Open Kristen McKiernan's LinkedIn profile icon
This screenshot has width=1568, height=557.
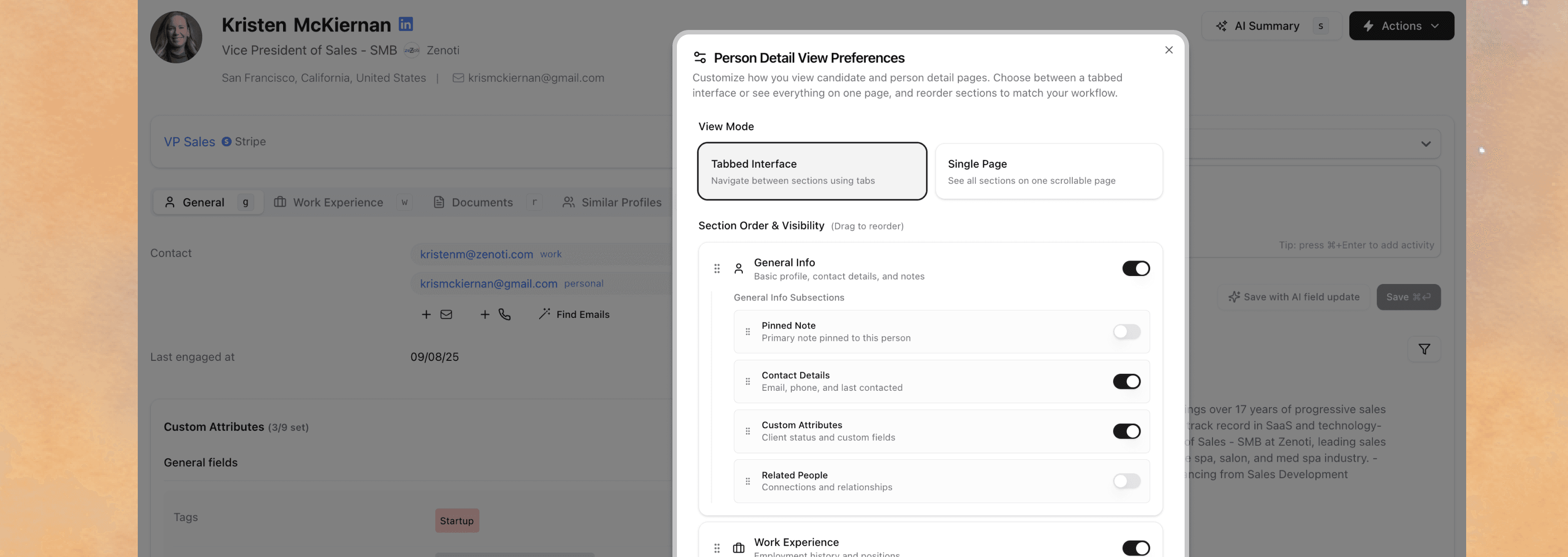click(x=405, y=24)
